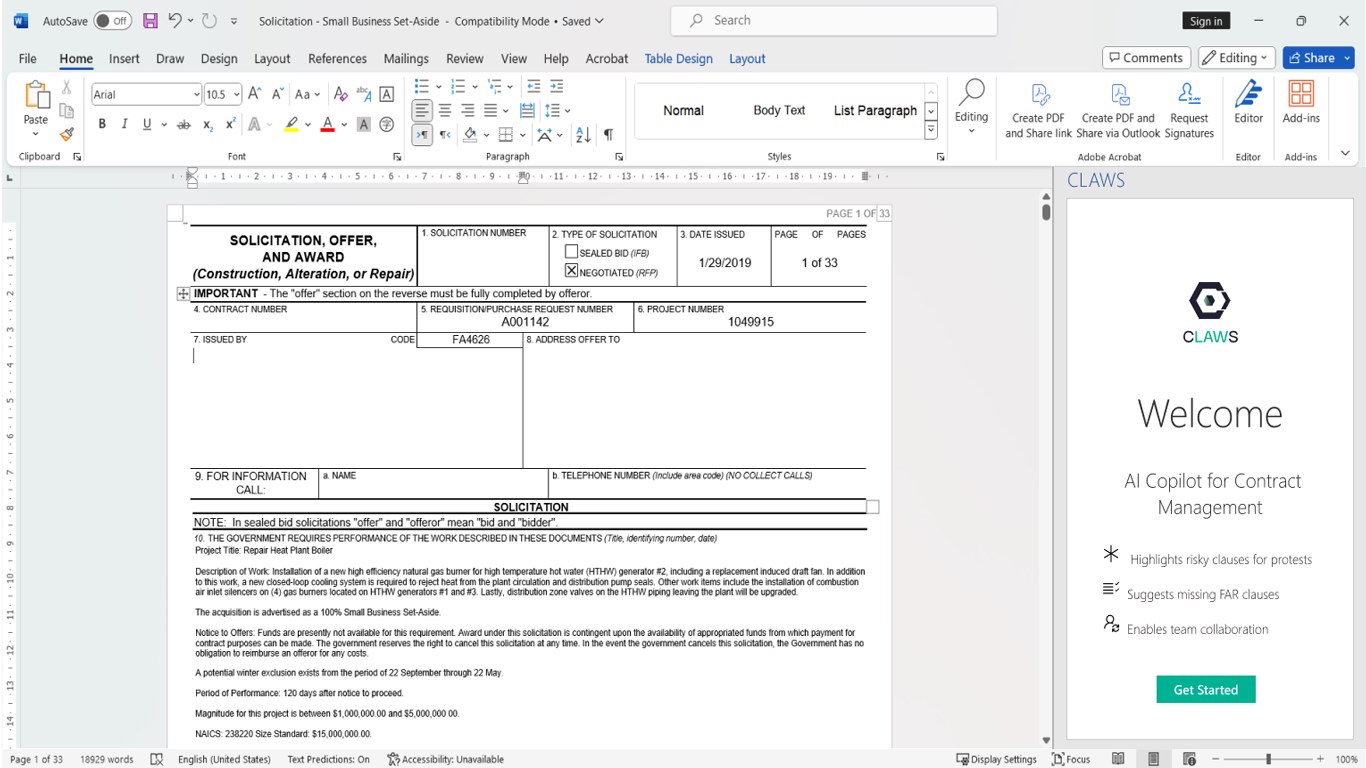The height and width of the screenshot is (768, 1366).
Task: Apply yellow text highlight color
Action: pos(291,124)
